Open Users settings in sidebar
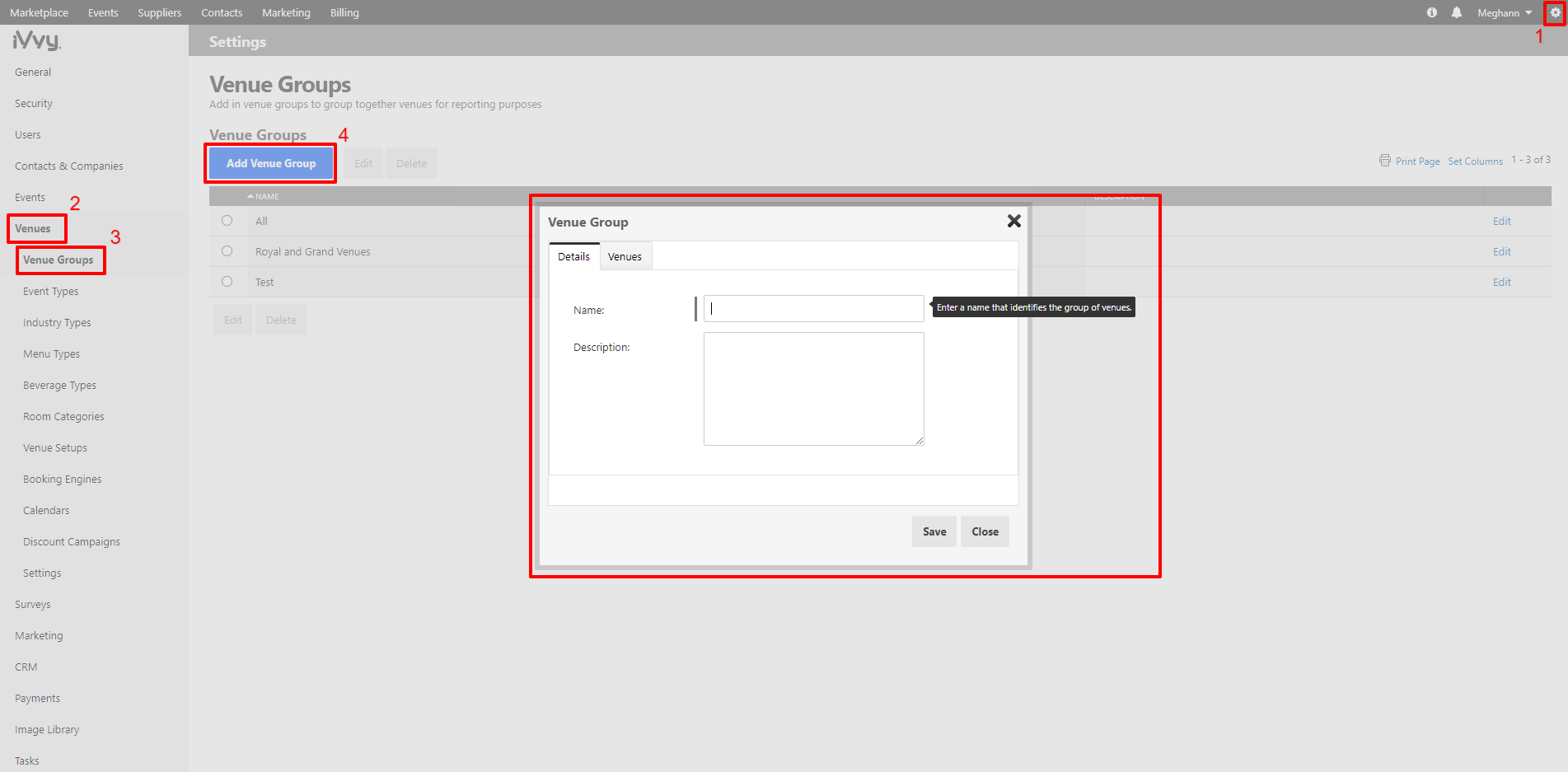The image size is (1568, 772). click(28, 134)
